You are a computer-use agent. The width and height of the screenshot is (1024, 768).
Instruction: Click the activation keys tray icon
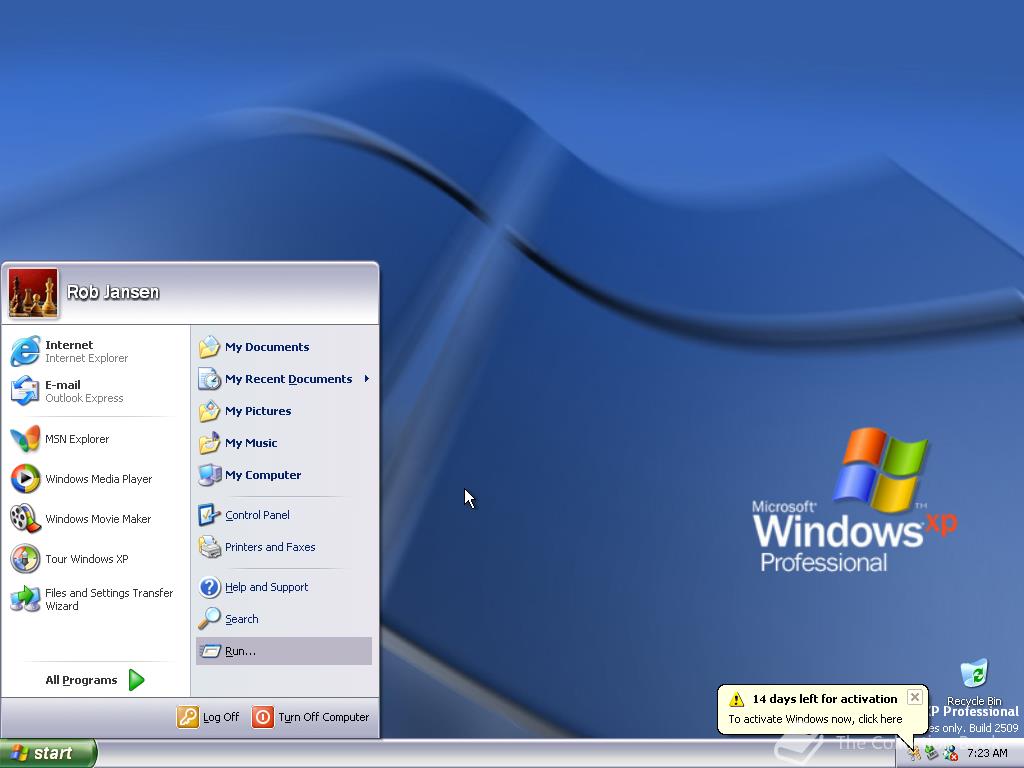(914, 754)
